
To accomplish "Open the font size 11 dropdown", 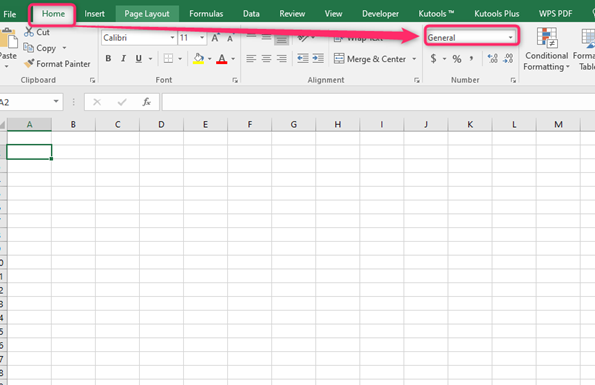I will coord(202,38).
